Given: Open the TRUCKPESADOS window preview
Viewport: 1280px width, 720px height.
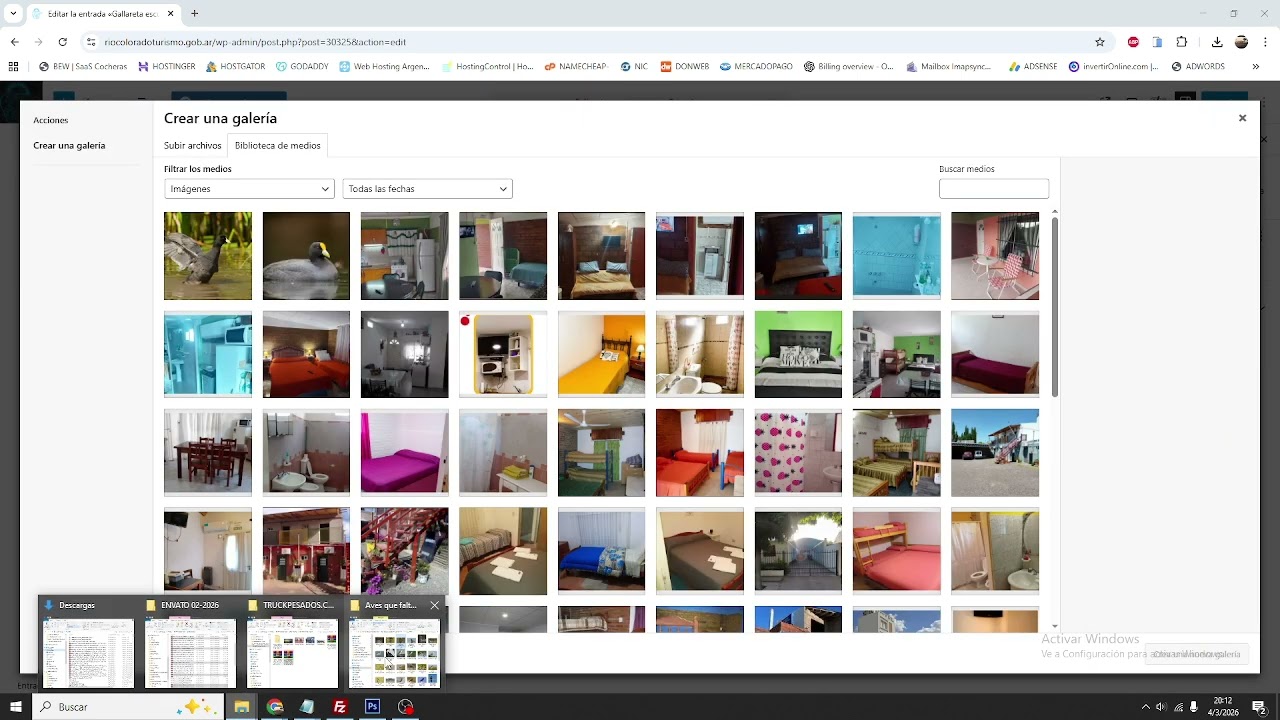Looking at the screenshot, I should pyautogui.click(x=292, y=643).
